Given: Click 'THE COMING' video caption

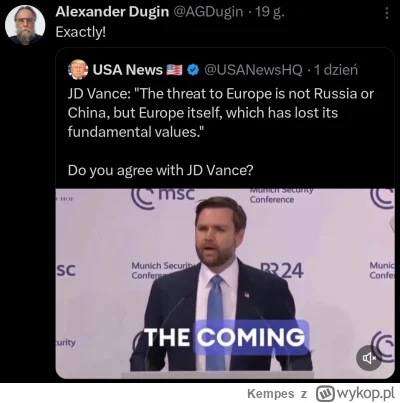Looking at the screenshot, I should coord(225,337).
